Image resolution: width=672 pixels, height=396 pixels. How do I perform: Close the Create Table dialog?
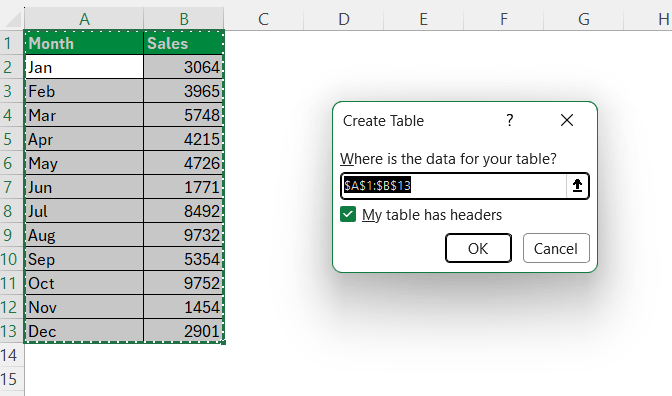(x=567, y=120)
